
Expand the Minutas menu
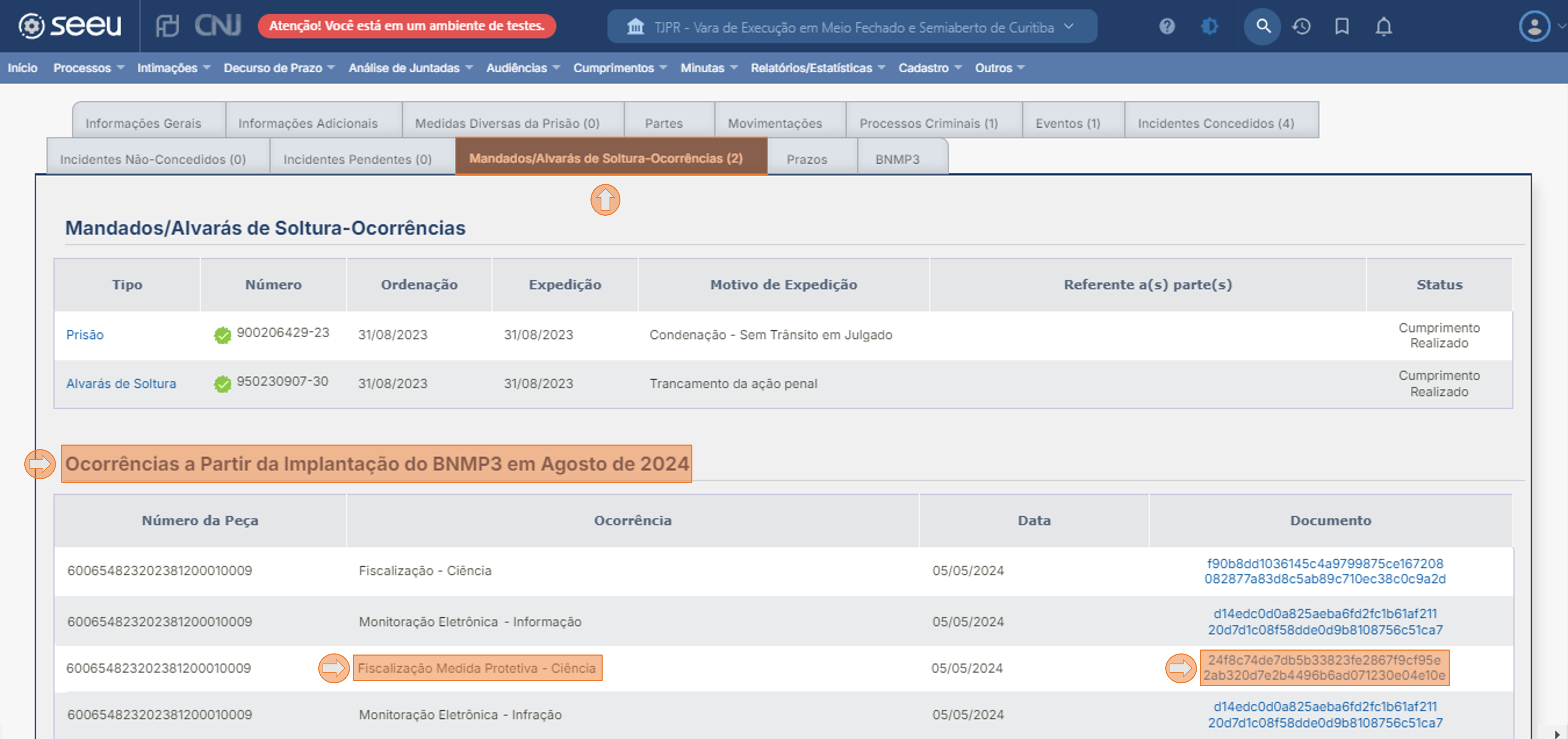coord(708,68)
